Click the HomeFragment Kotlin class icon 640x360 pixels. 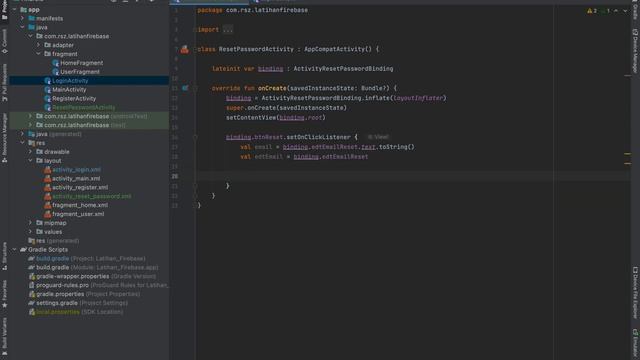pyautogui.click(x=56, y=63)
